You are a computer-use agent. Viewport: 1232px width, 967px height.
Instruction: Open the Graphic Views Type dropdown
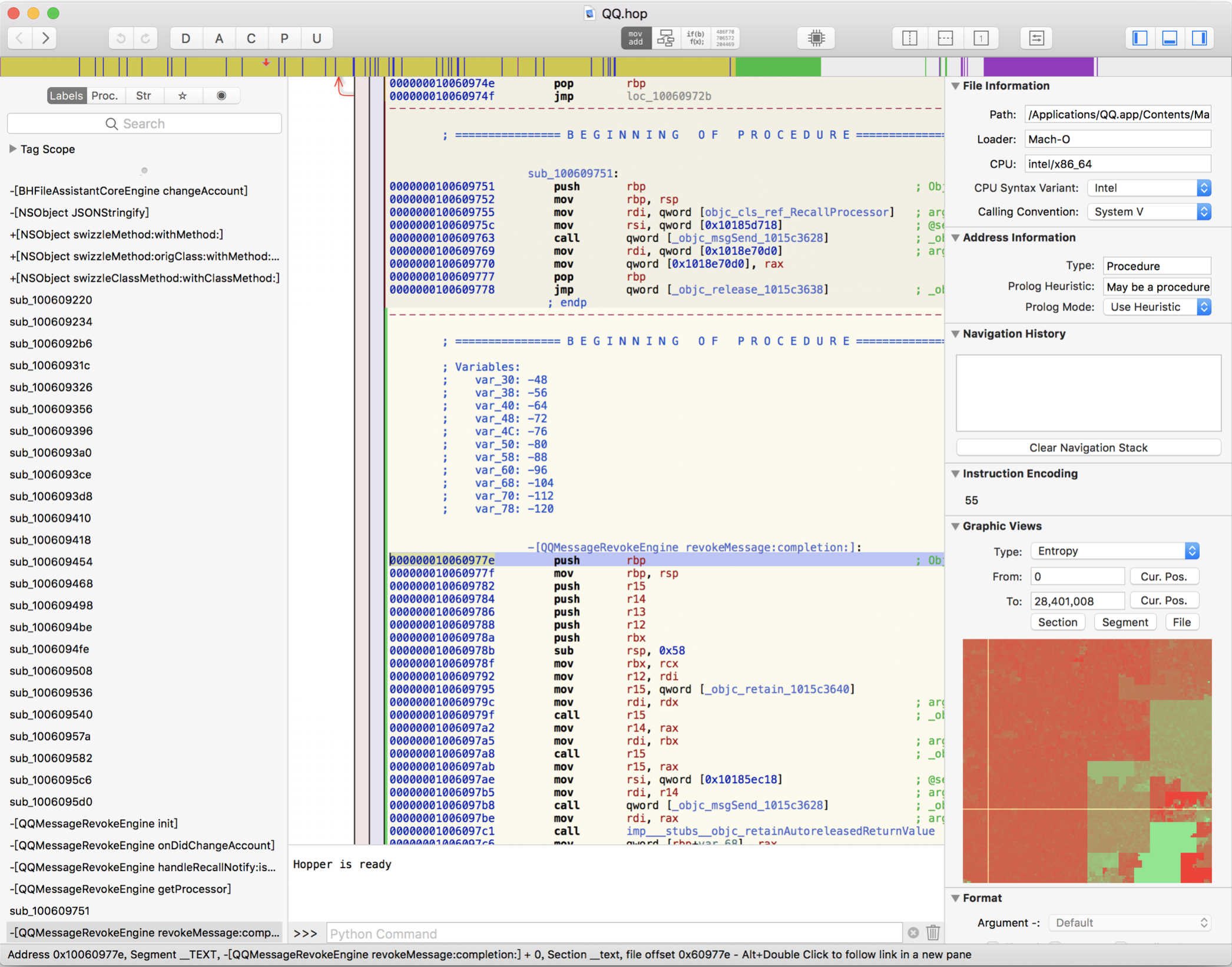(x=1115, y=551)
